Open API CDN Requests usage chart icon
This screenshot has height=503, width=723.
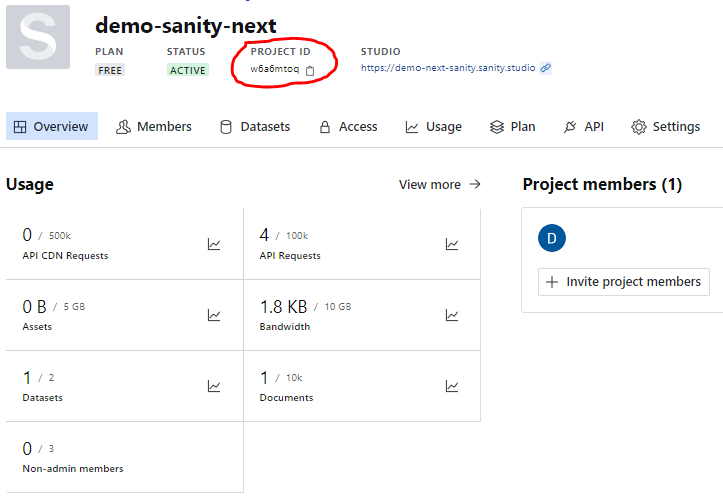(x=214, y=244)
